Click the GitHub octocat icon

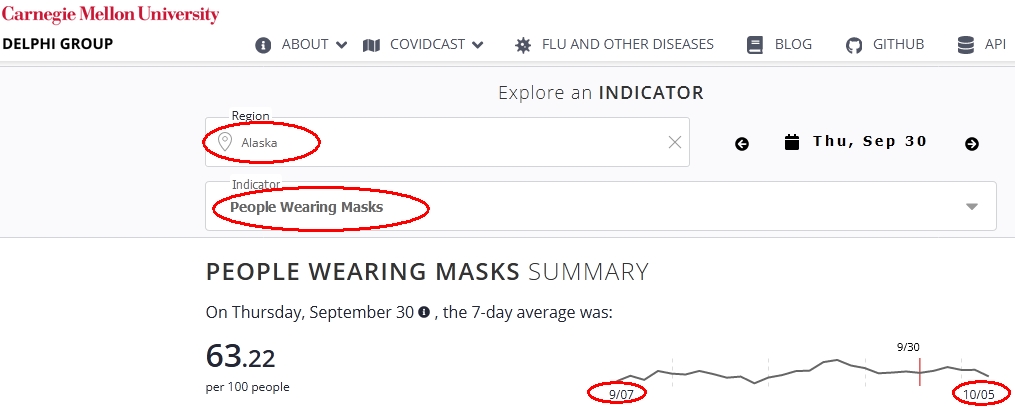(x=854, y=45)
